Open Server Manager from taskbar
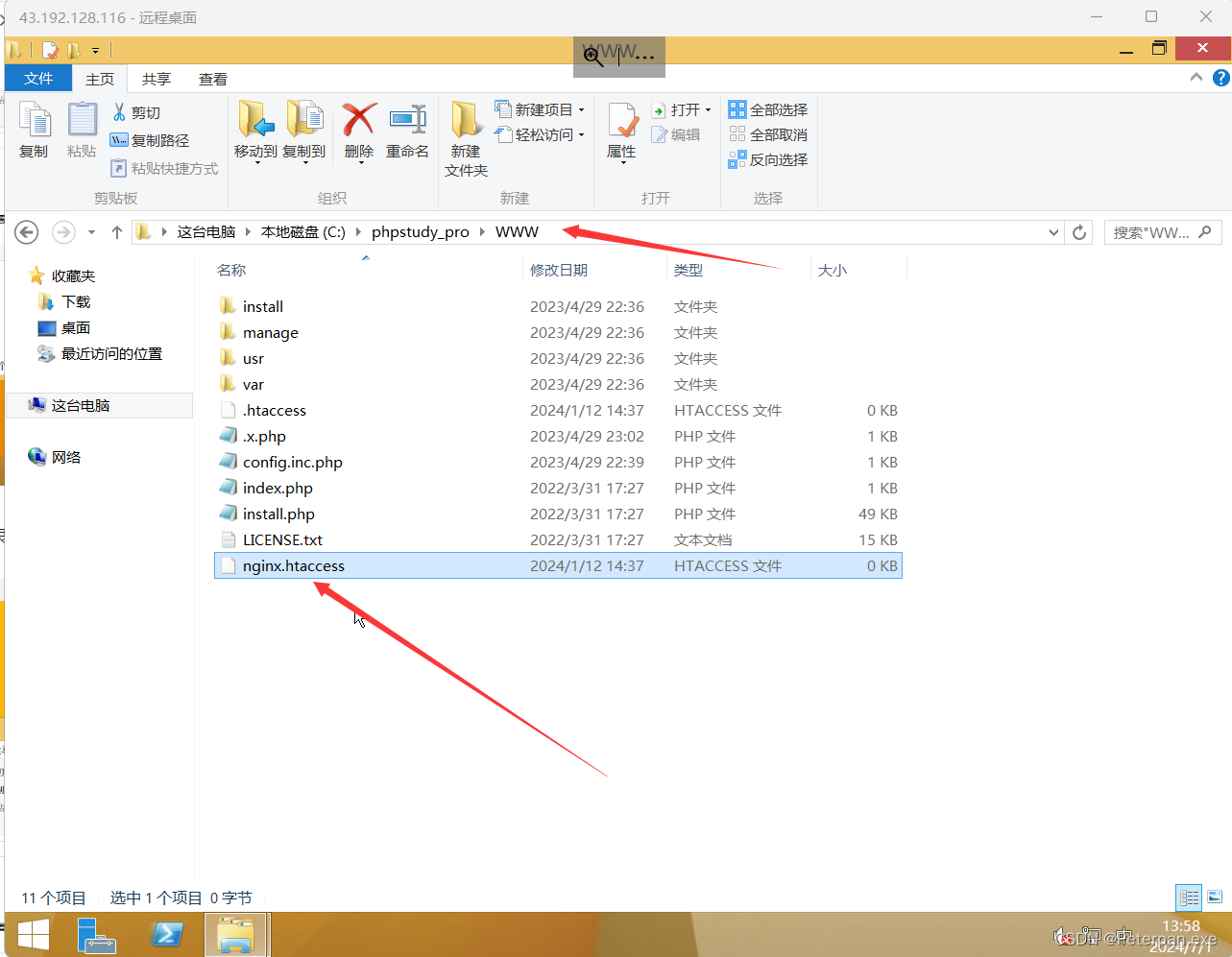 tap(96, 935)
